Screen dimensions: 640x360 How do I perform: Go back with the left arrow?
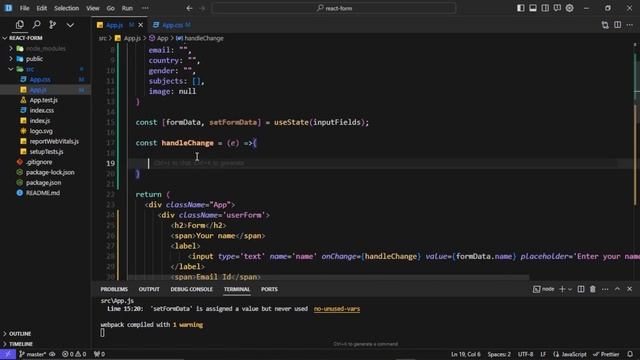tap(189, 8)
